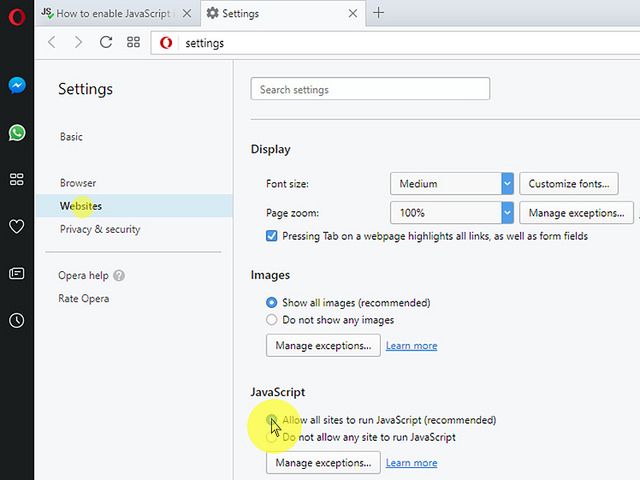The width and height of the screenshot is (640, 480).
Task: Switch to How to enable JavaScript tab
Action: pos(112,14)
